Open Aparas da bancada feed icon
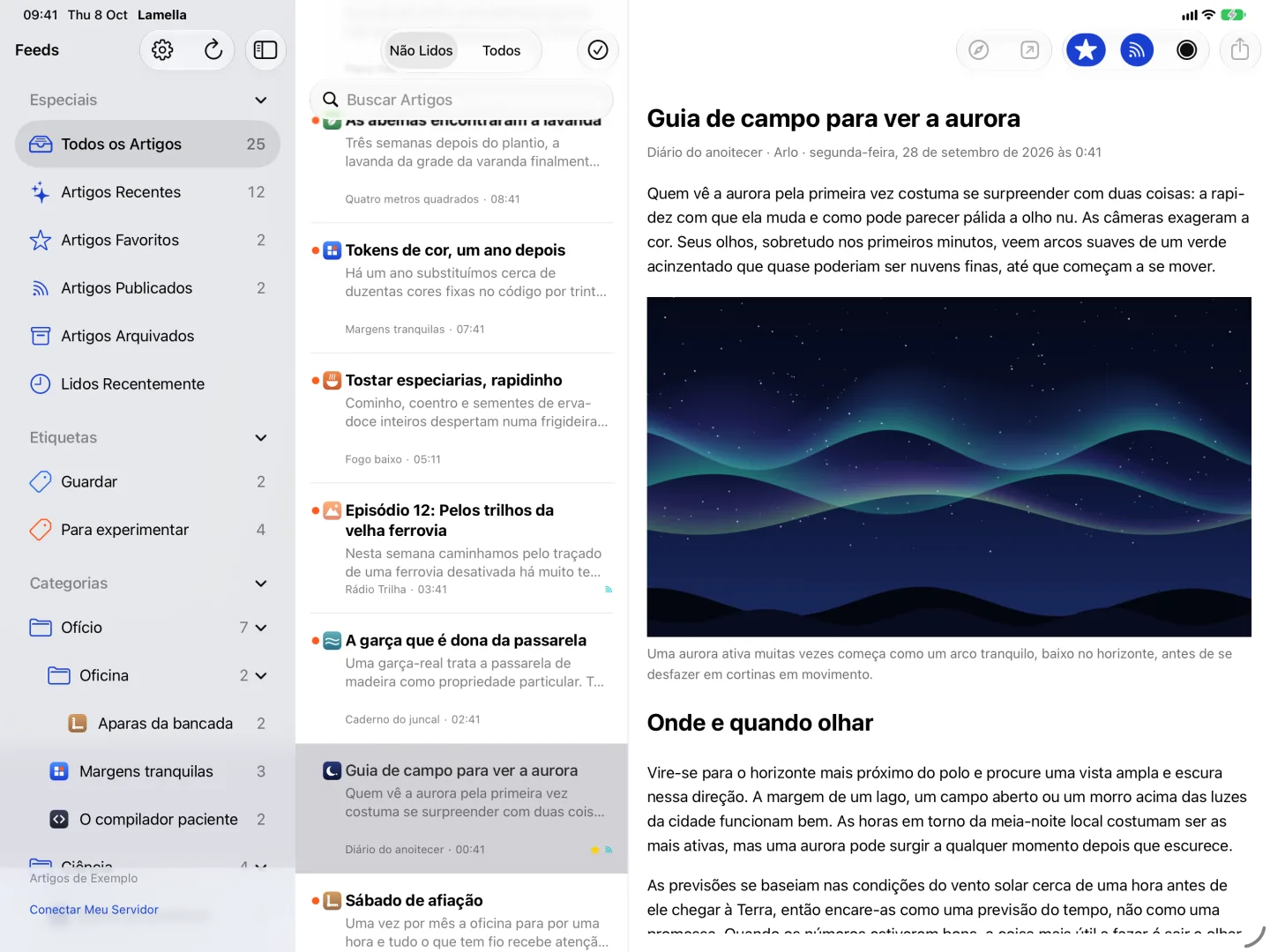The height and width of the screenshot is (952, 1270). click(78, 724)
